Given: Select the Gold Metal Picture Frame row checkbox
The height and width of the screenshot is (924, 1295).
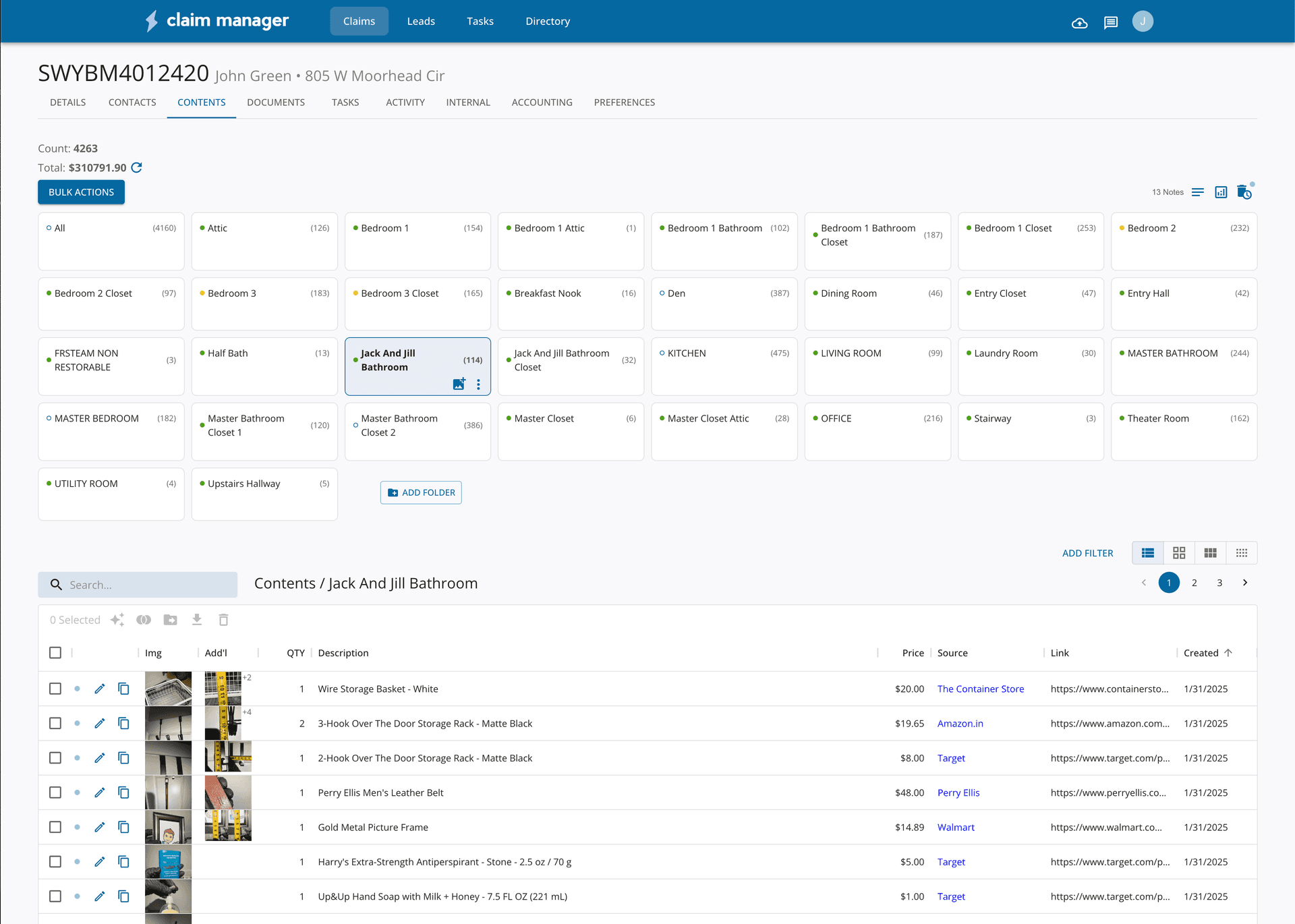Looking at the screenshot, I should [55, 827].
